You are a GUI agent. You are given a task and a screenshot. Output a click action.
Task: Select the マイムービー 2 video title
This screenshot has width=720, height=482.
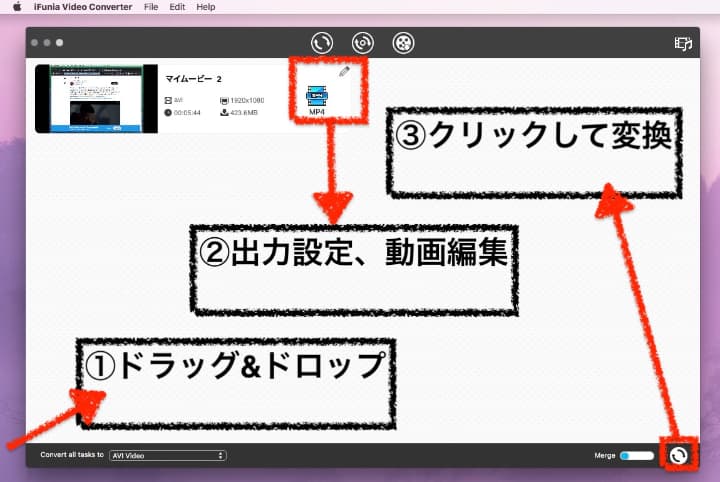point(193,78)
